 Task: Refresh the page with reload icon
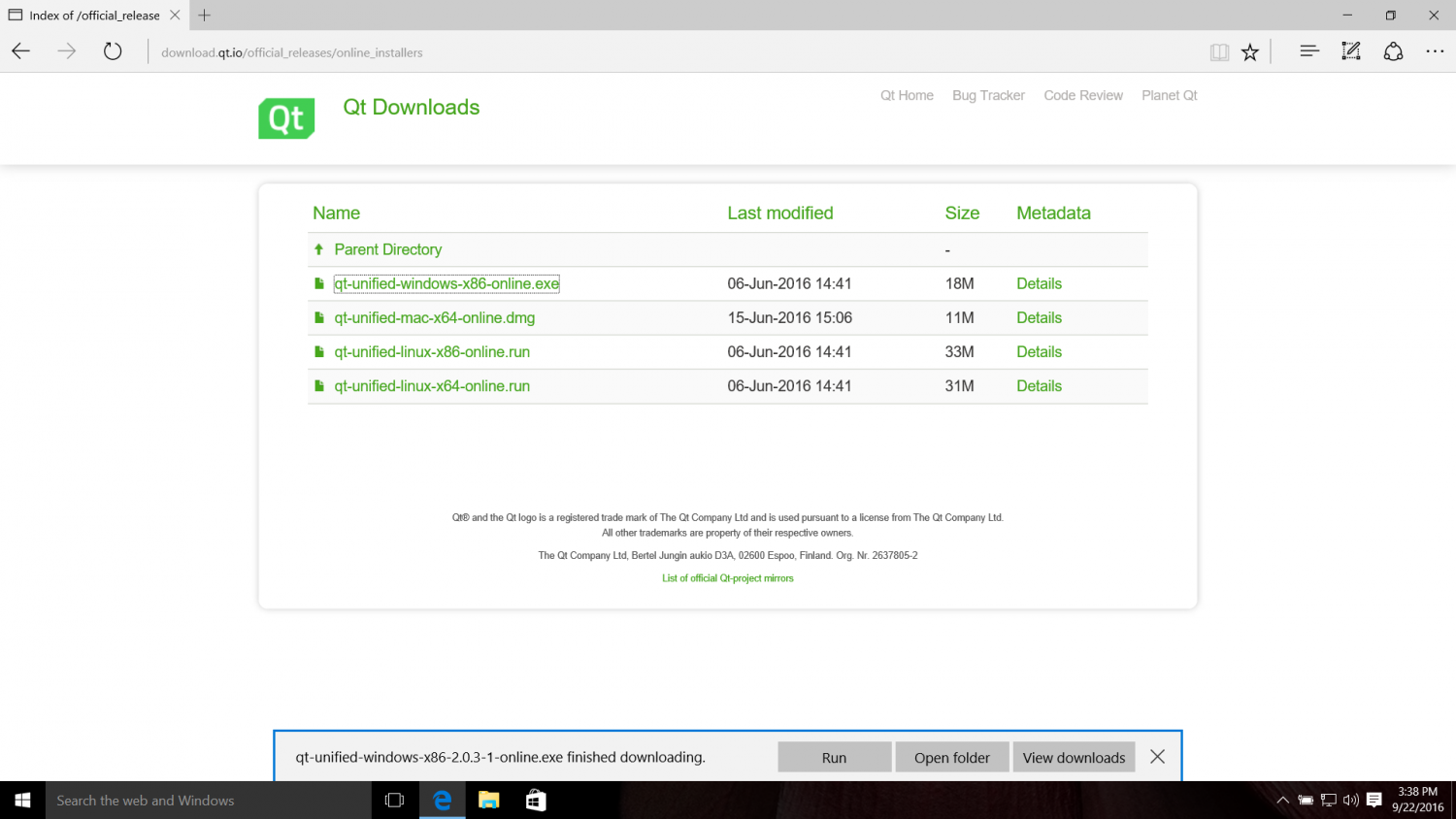113,52
